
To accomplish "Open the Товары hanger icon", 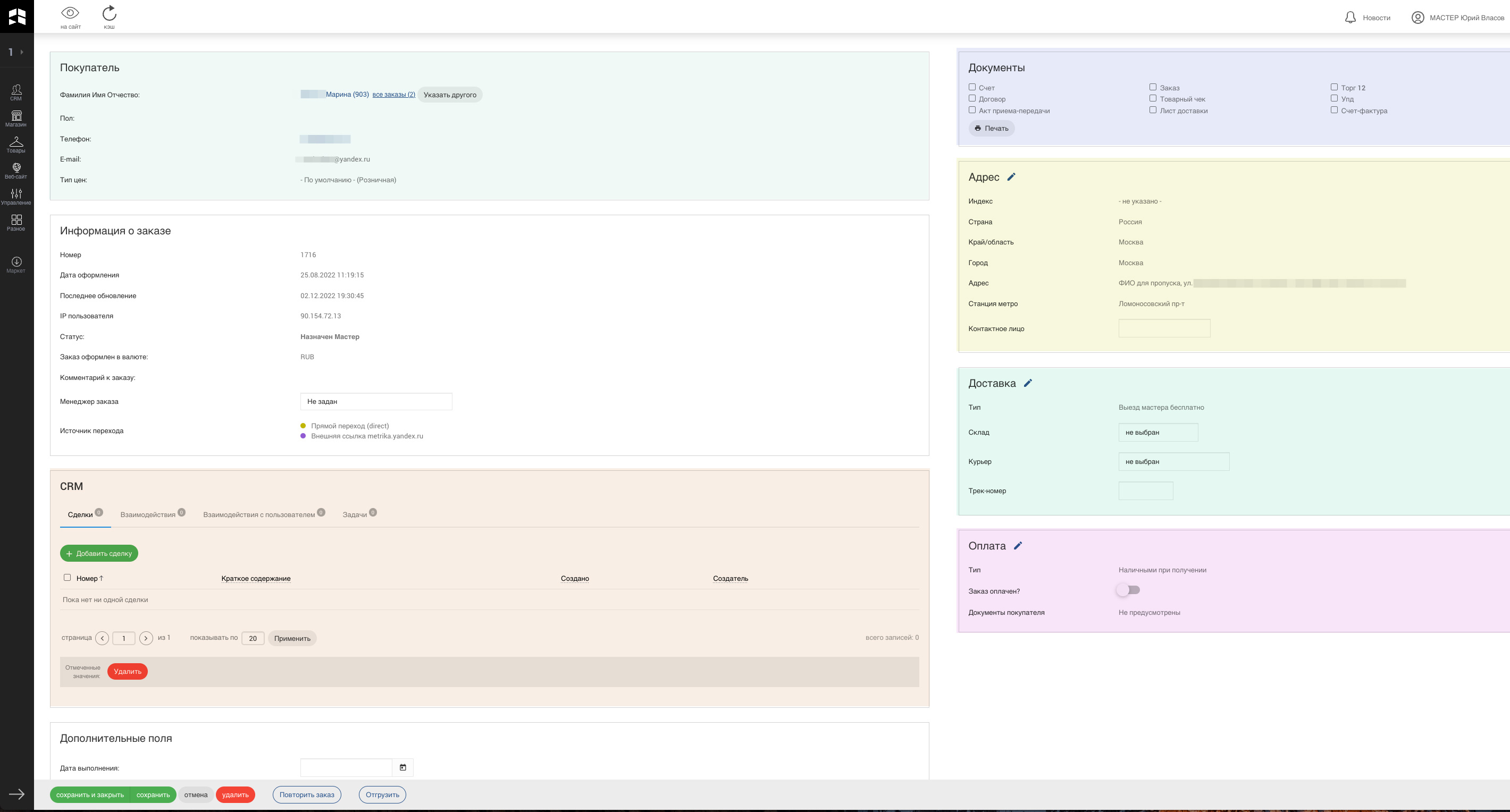I will 16,144.
